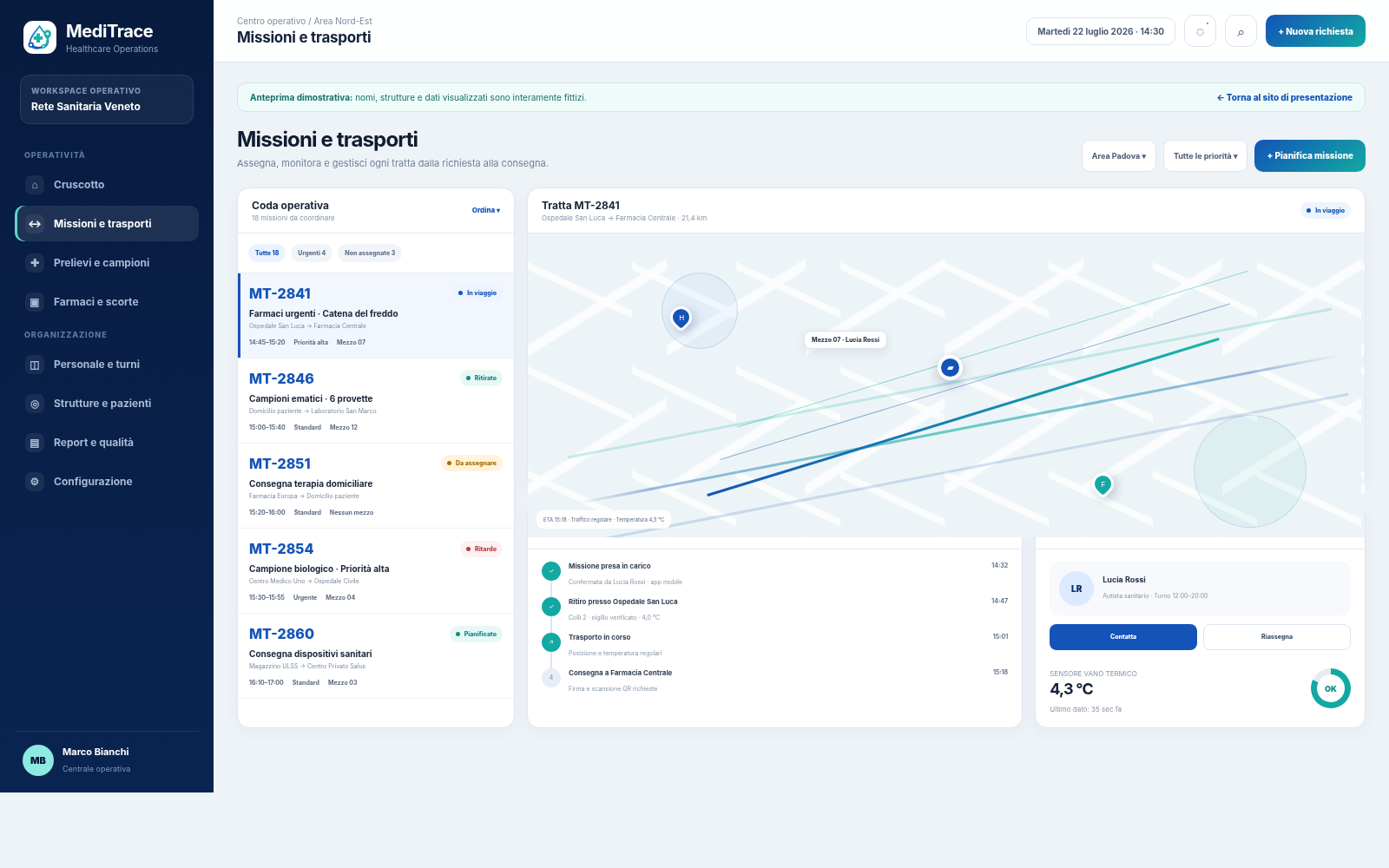Screen dimensions: 1389x868
Task: Filter queue by Tutte 18 chip
Action: pos(267,253)
